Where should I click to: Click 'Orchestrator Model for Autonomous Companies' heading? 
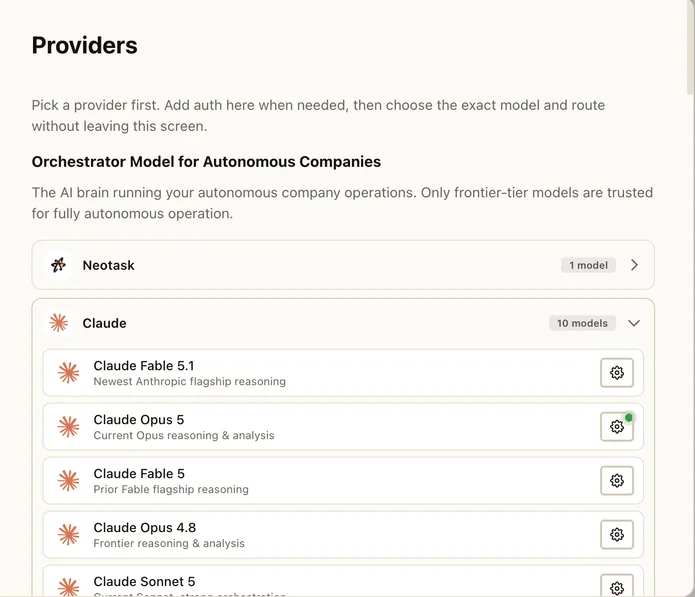(x=206, y=162)
